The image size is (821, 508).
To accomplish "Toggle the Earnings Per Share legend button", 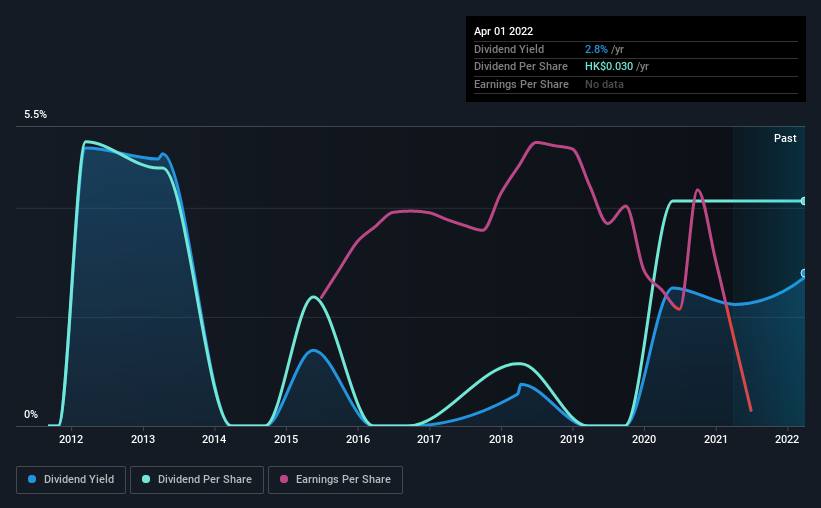I will pyautogui.click(x=335, y=480).
